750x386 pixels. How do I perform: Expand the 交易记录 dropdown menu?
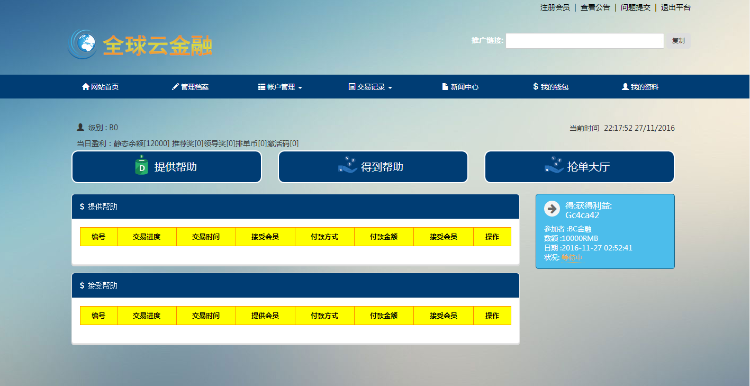click(370, 87)
